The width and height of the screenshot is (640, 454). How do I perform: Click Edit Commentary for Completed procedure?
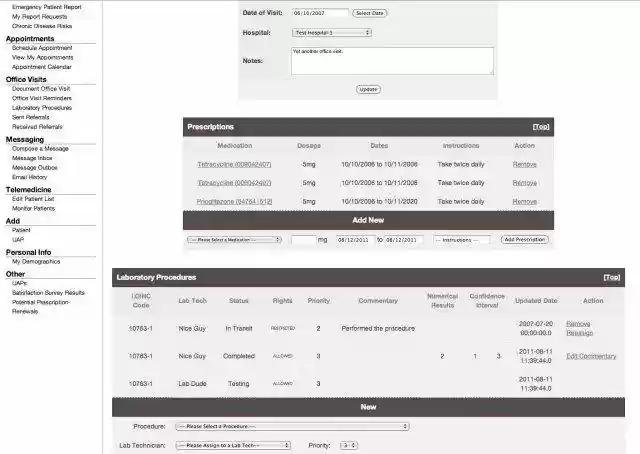pyautogui.click(x=591, y=356)
